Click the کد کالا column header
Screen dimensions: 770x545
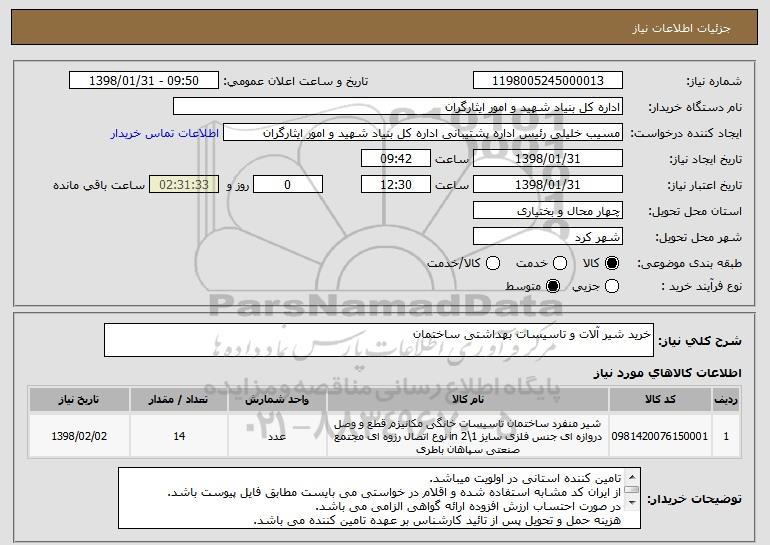pos(660,400)
